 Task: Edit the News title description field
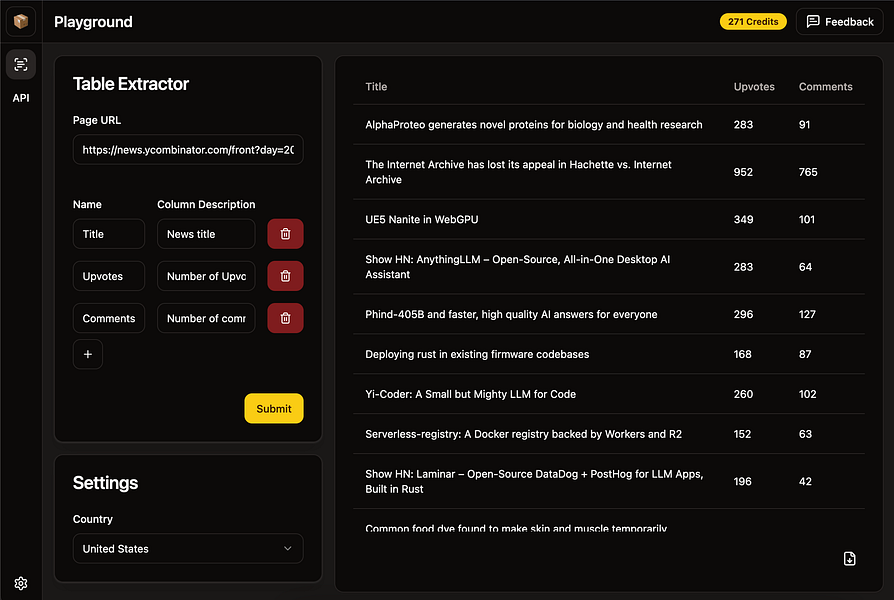click(x=206, y=234)
